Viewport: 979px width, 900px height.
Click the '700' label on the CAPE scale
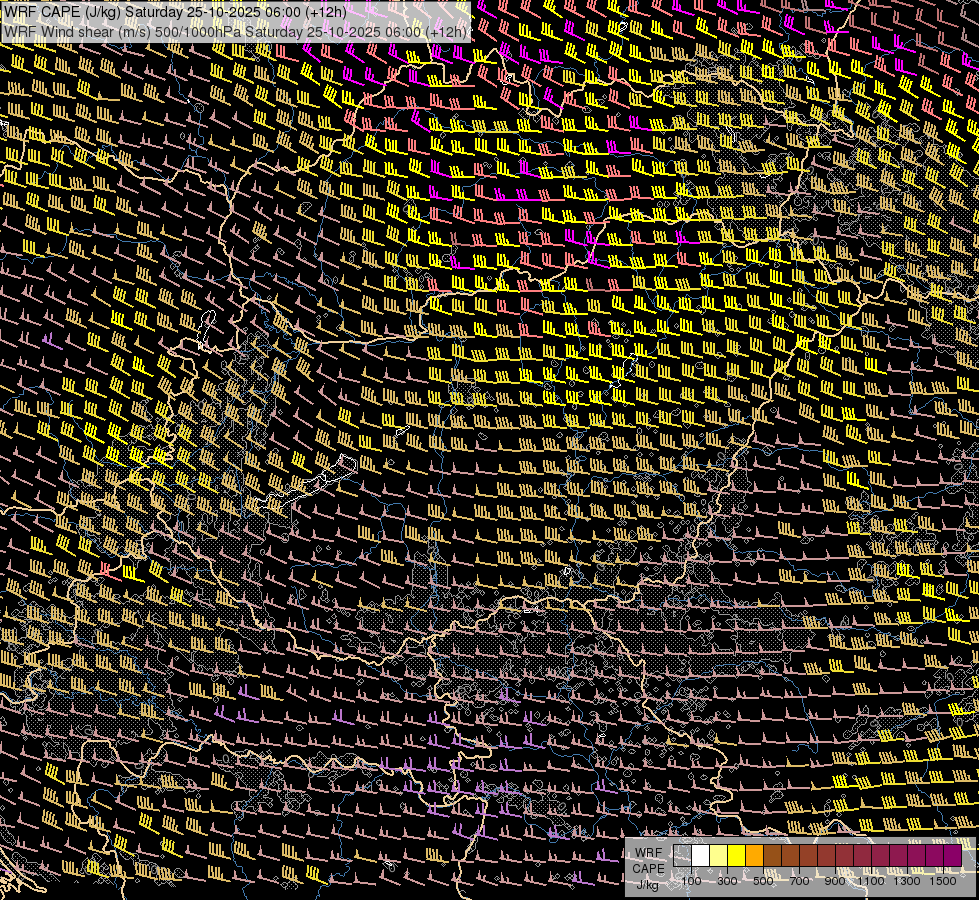pyautogui.click(x=799, y=881)
